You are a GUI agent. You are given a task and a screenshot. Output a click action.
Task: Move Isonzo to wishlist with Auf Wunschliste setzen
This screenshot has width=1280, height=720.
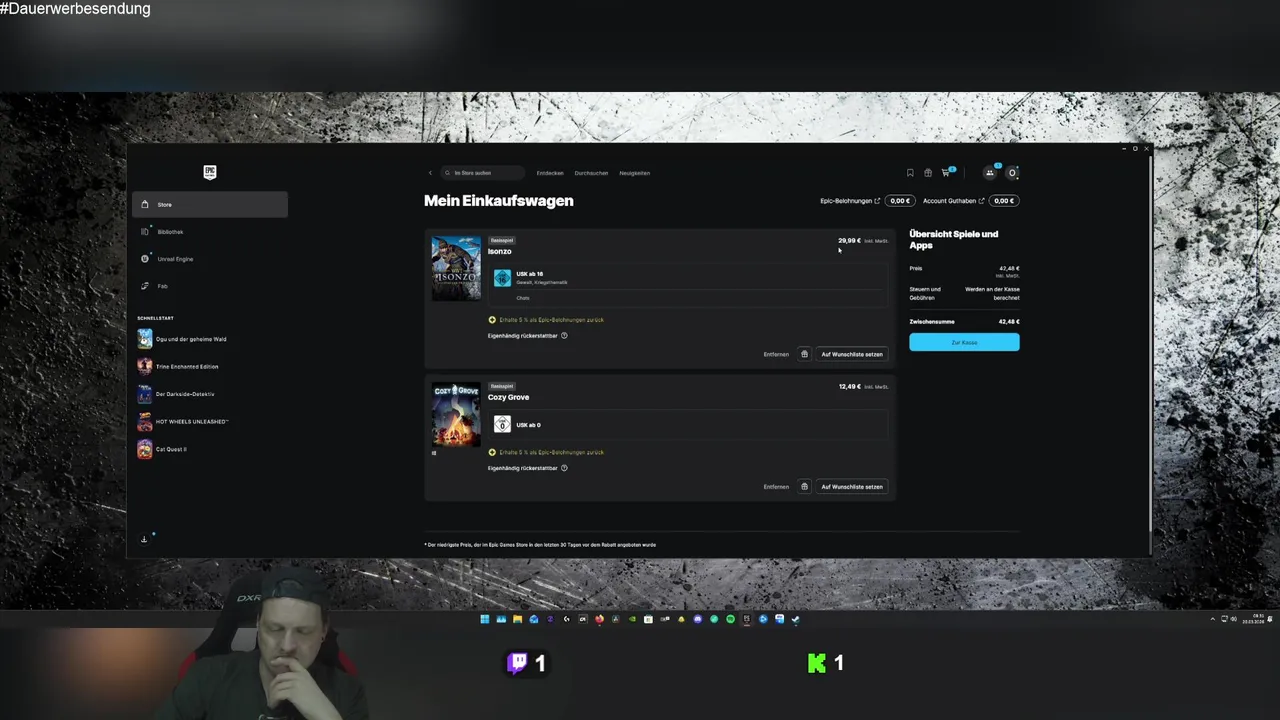[852, 354]
